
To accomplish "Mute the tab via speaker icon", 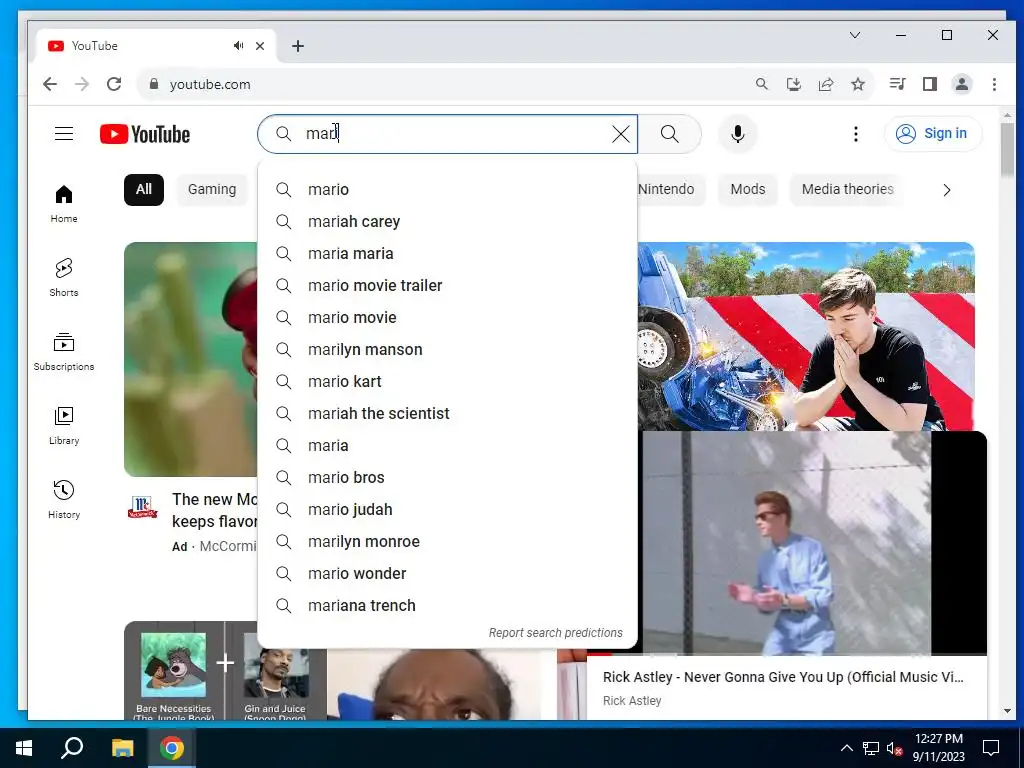I will tap(238, 46).
